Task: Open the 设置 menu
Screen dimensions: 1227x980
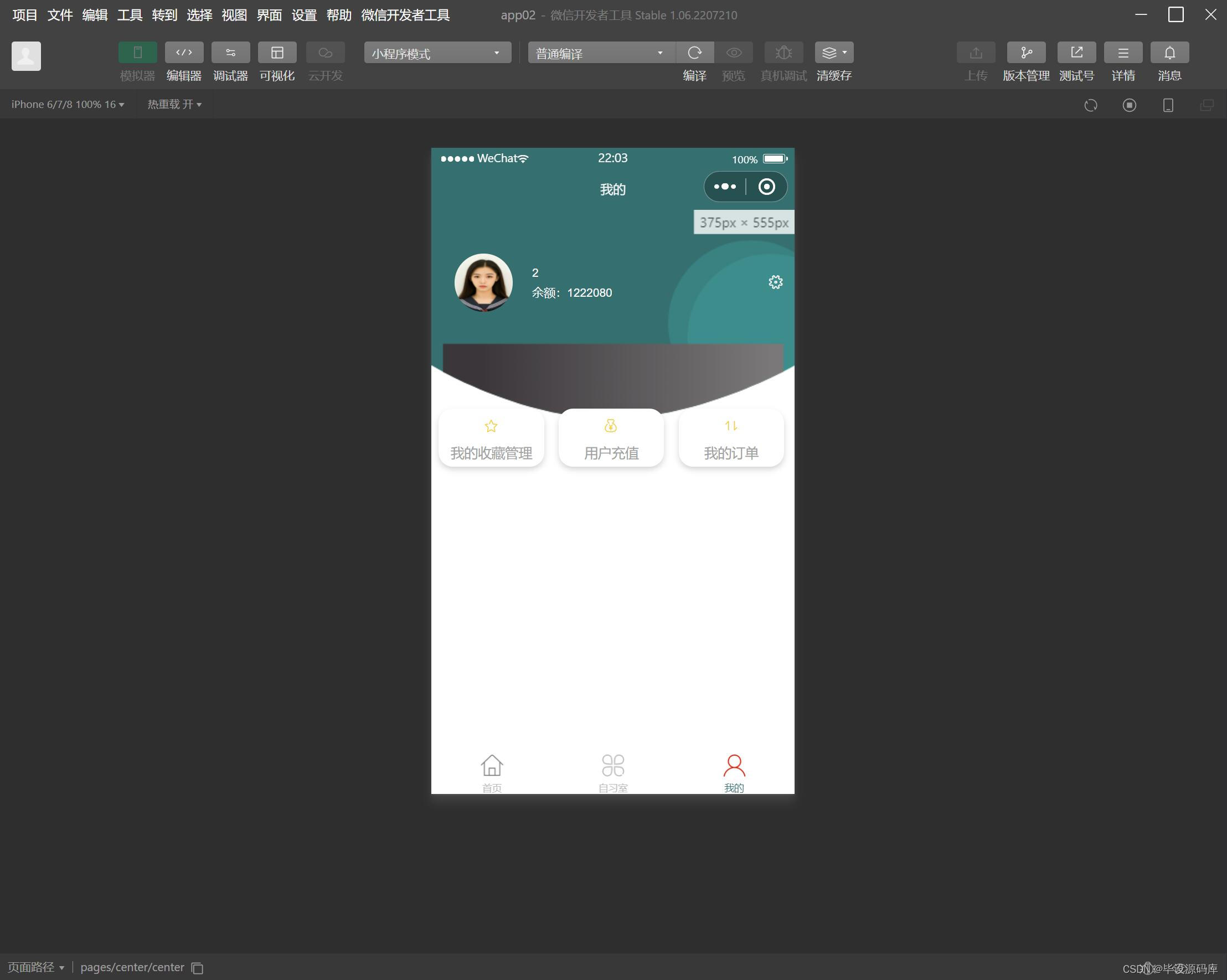Action: point(303,16)
